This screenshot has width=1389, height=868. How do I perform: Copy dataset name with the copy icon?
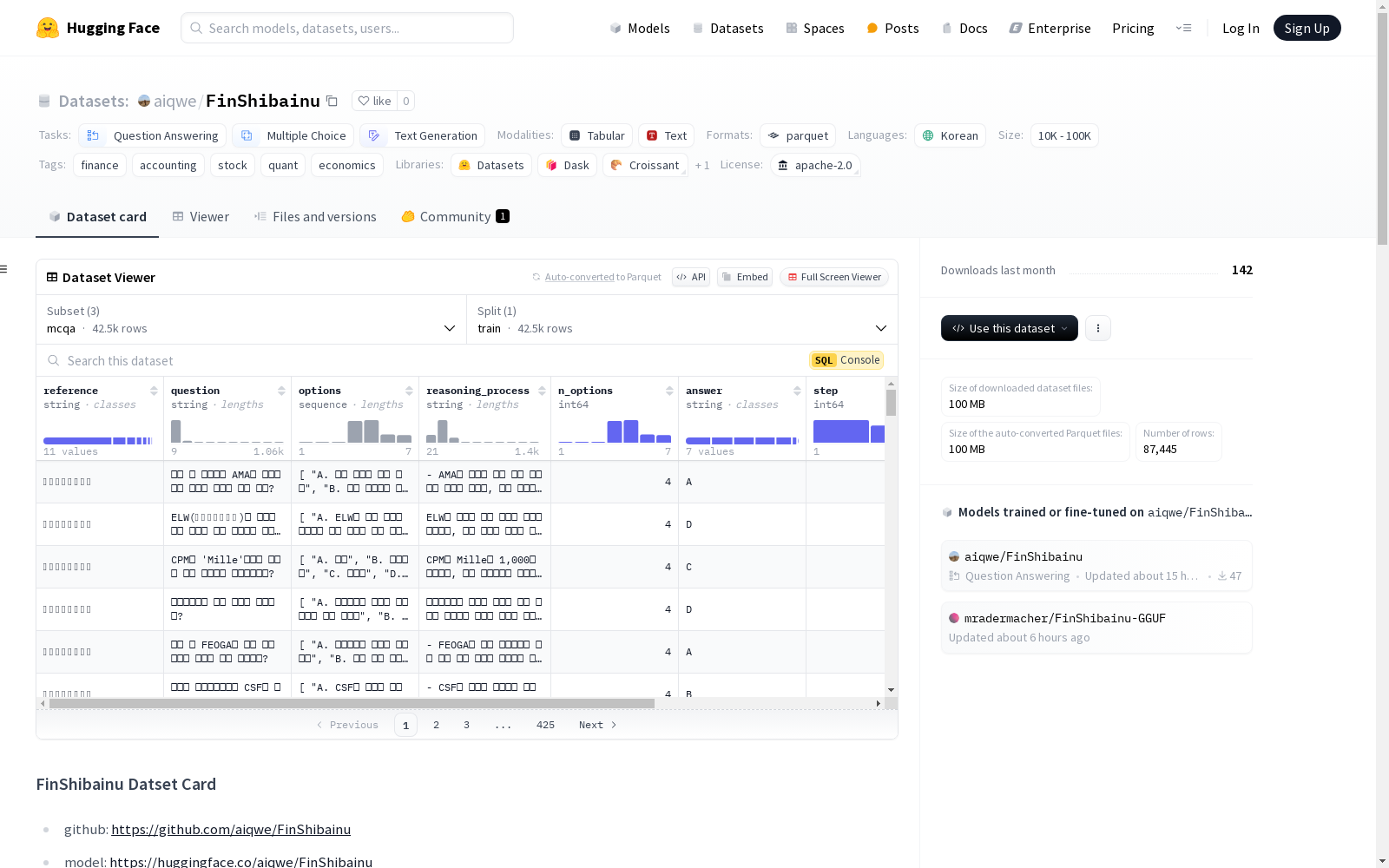pyautogui.click(x=332, y=101)
